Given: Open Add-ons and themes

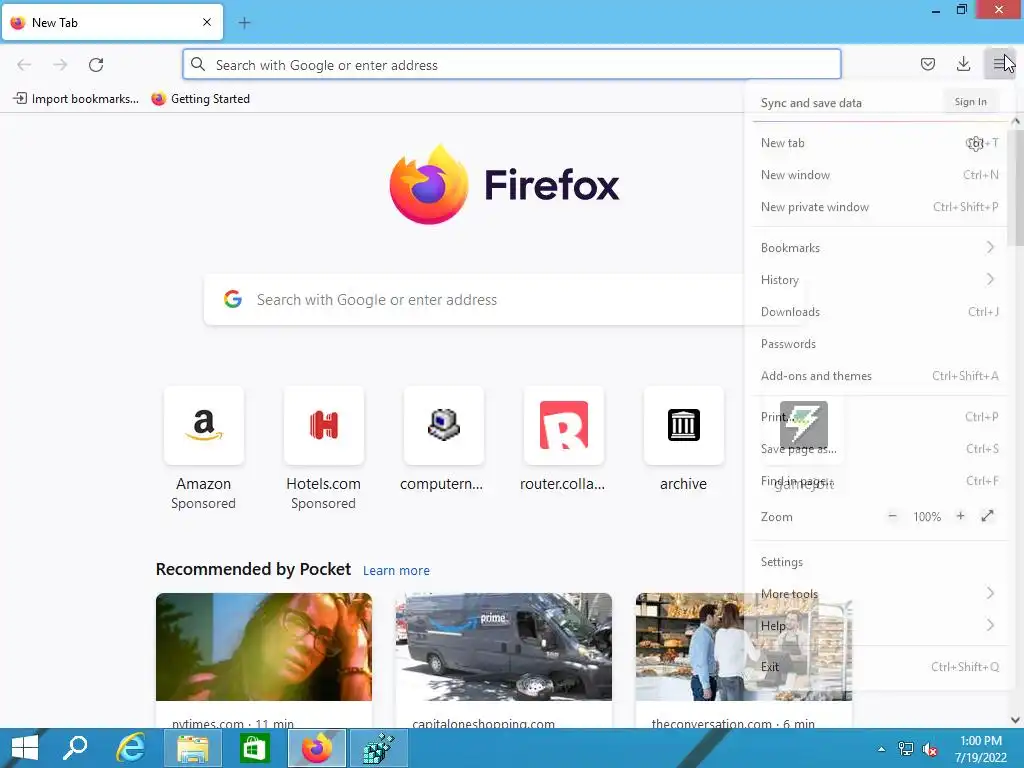Looking at the screenshot, I should [x=878, y=376].
